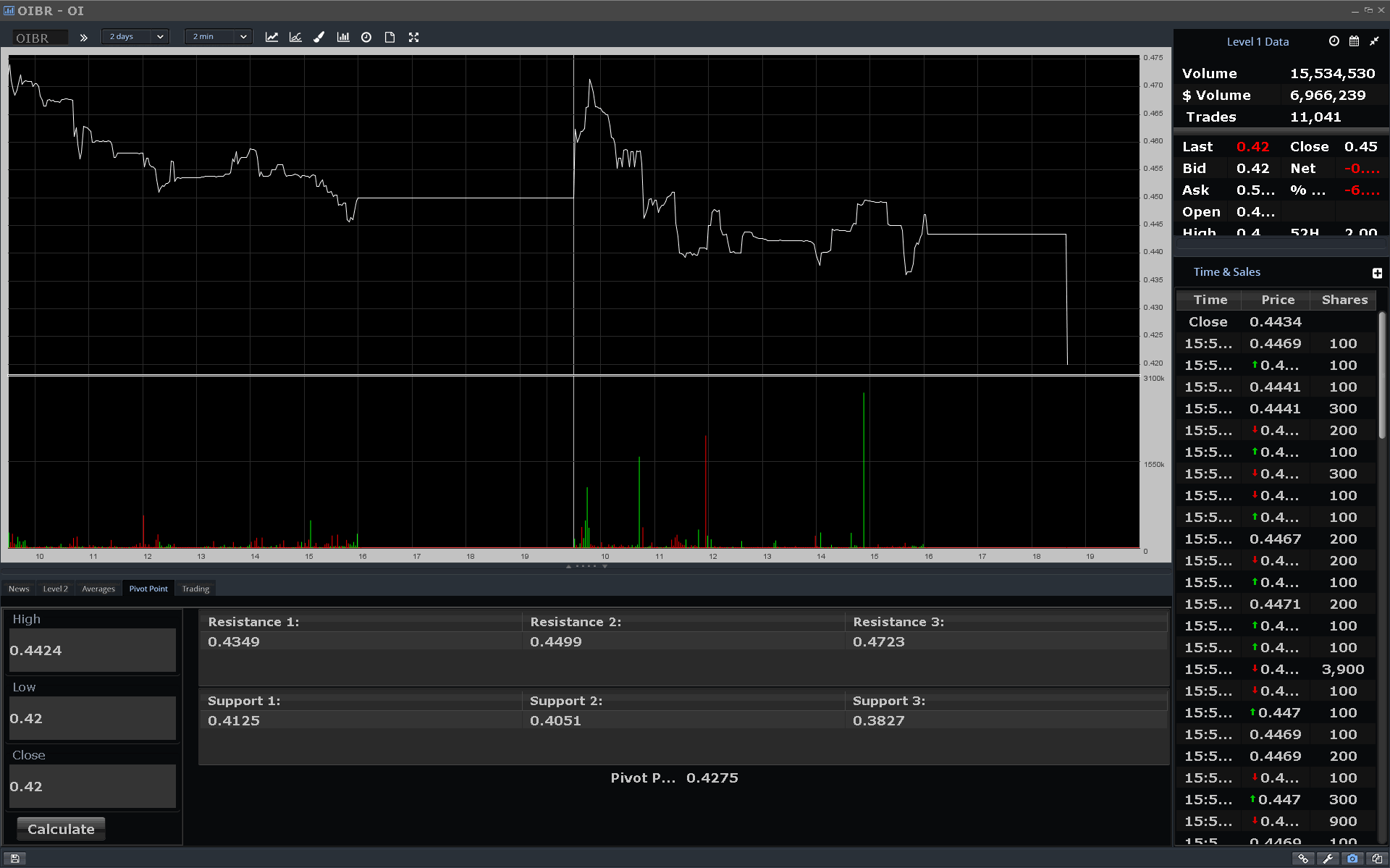Viewport: 1390px width, 868px height.
Task: Click the Time & Sales vertical scrollbar
Action: tap(1381, 376)
